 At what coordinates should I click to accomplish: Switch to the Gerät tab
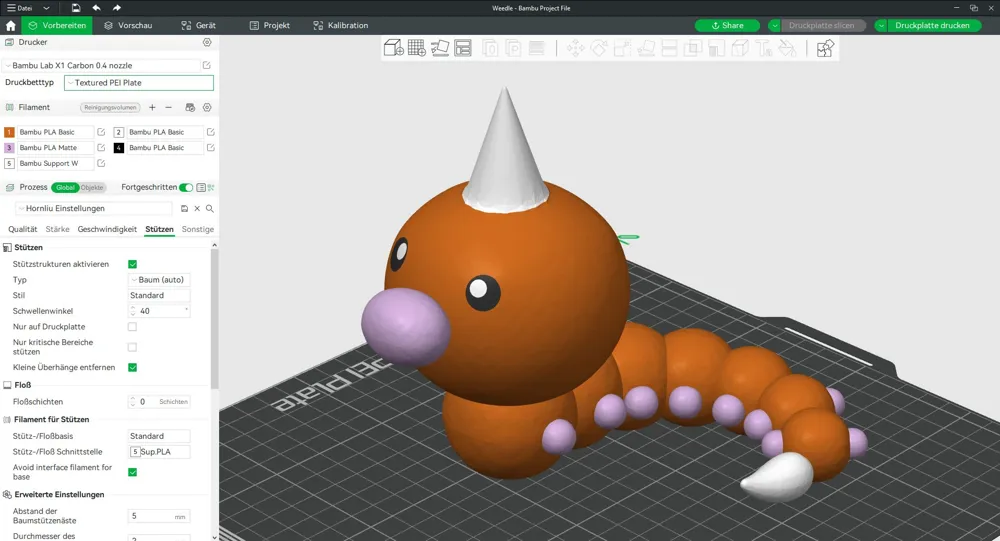click(198, 26)
